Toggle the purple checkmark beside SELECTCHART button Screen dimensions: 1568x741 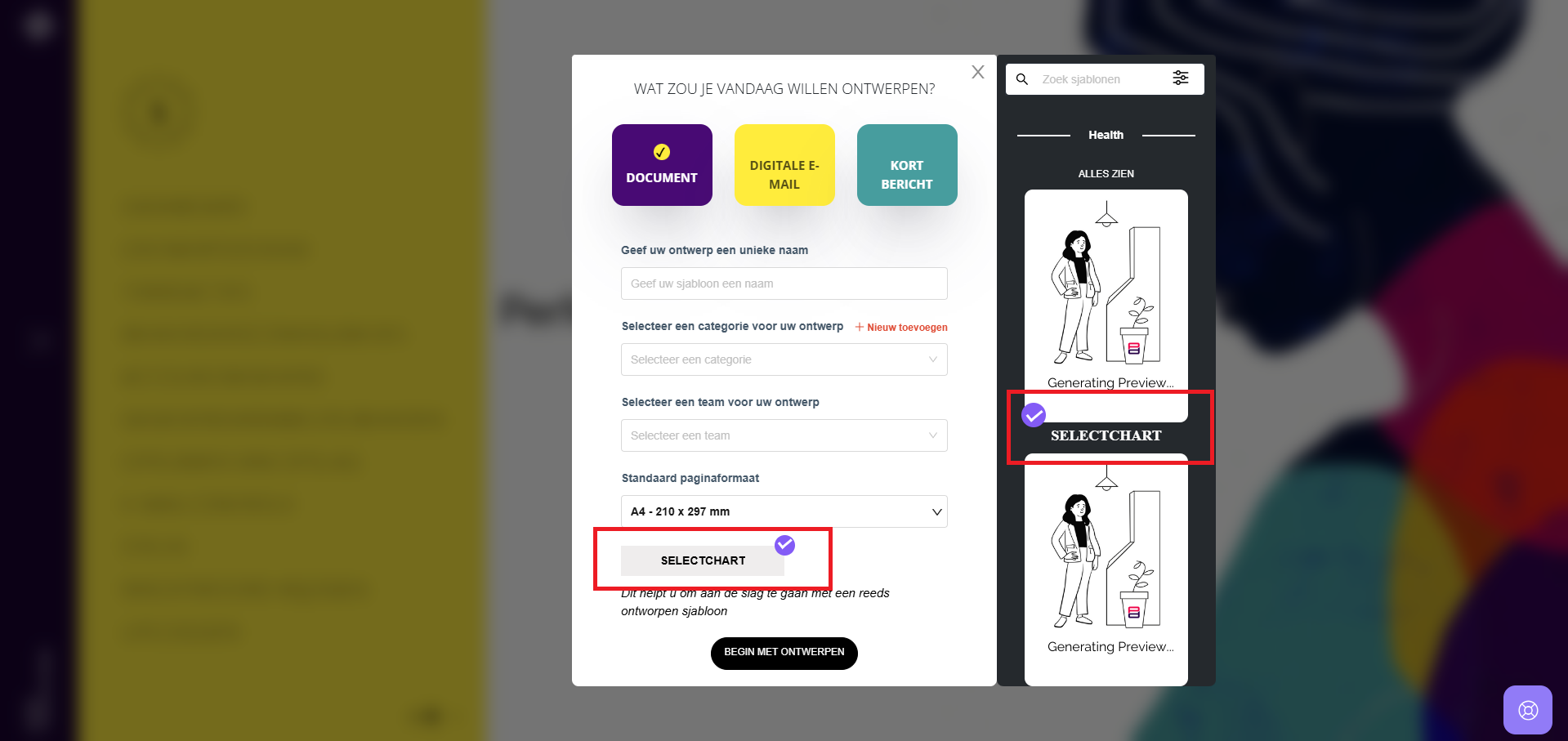pyautogui.click(x=784, y=545)
